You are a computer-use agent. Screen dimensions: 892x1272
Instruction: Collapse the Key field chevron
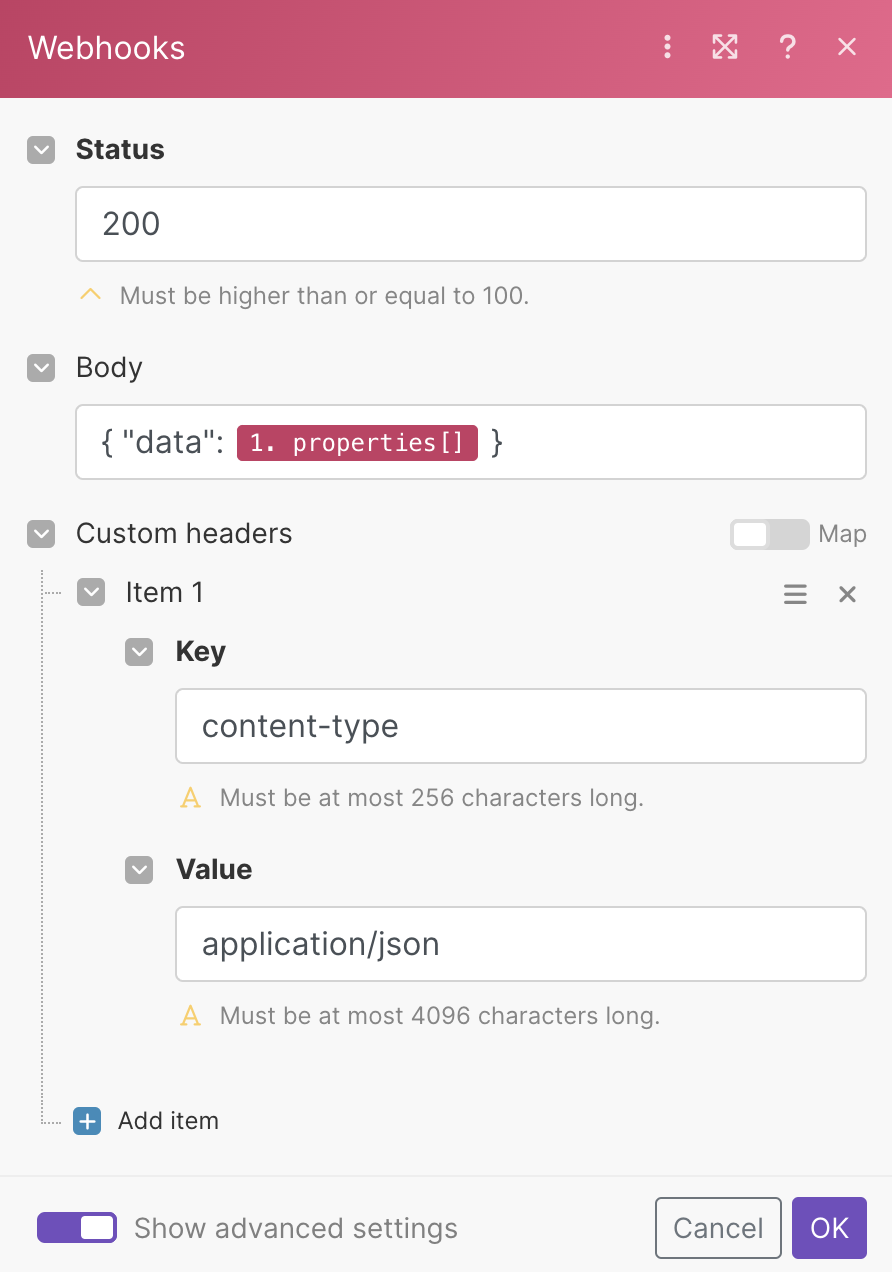click(x=139, y=652)
